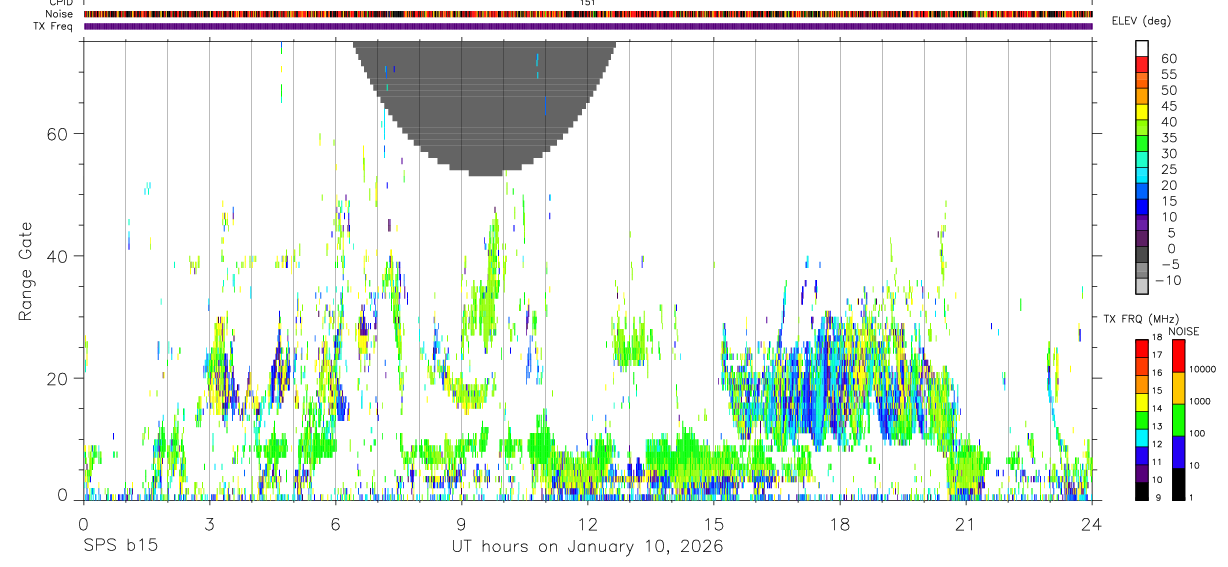Click the 'NOISE' legend title
Image resolution: width=1228 pixels, height=567 pixels.
(1184, 331)
